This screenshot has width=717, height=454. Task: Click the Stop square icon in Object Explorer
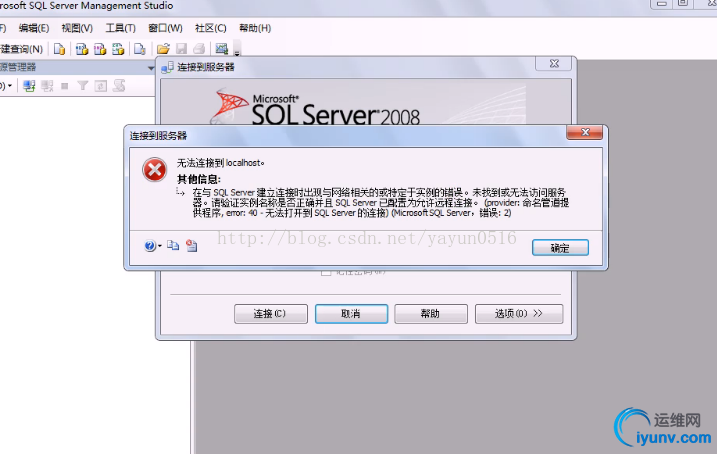click(x=64, y=86)
